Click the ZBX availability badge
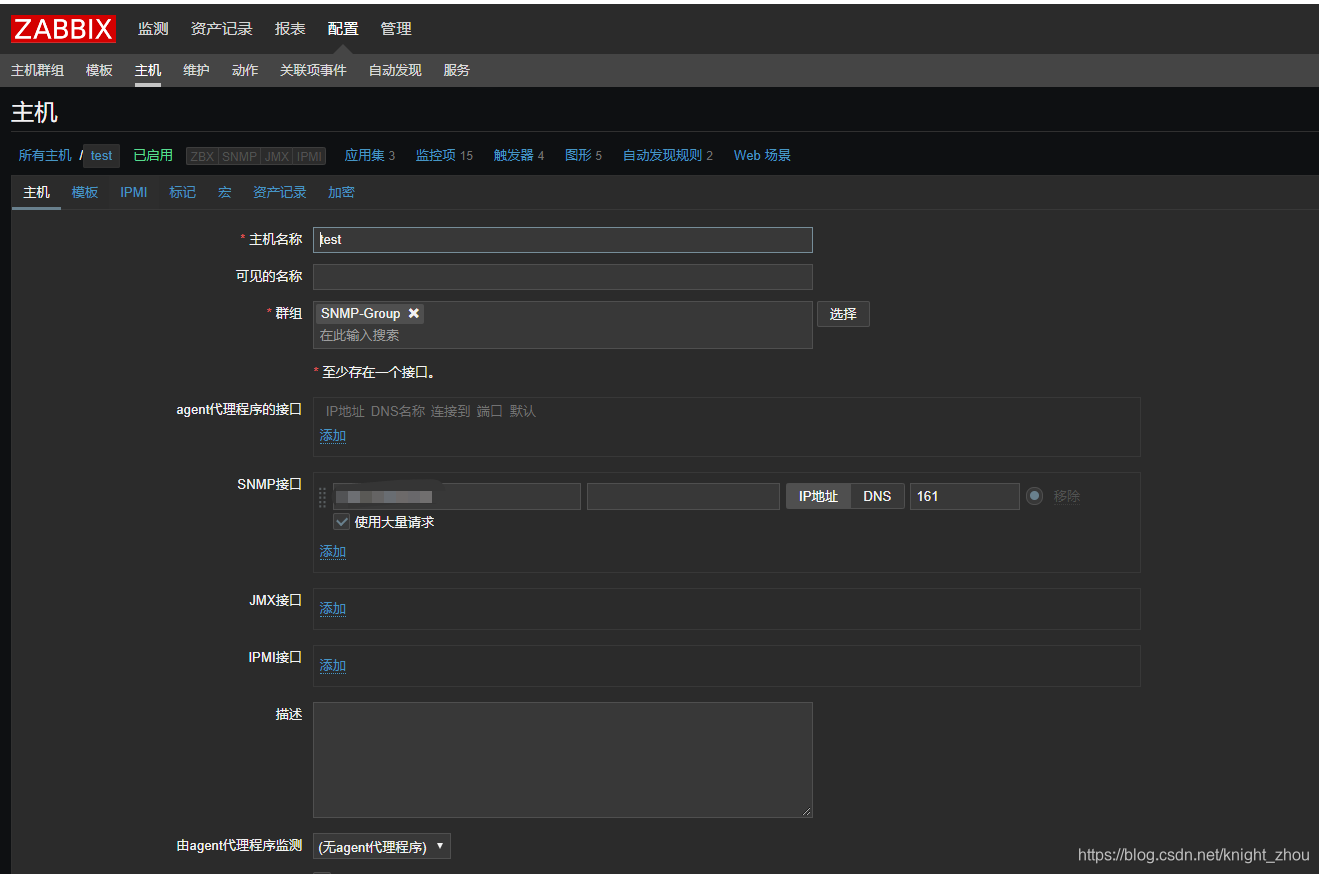 click(202, 156)
